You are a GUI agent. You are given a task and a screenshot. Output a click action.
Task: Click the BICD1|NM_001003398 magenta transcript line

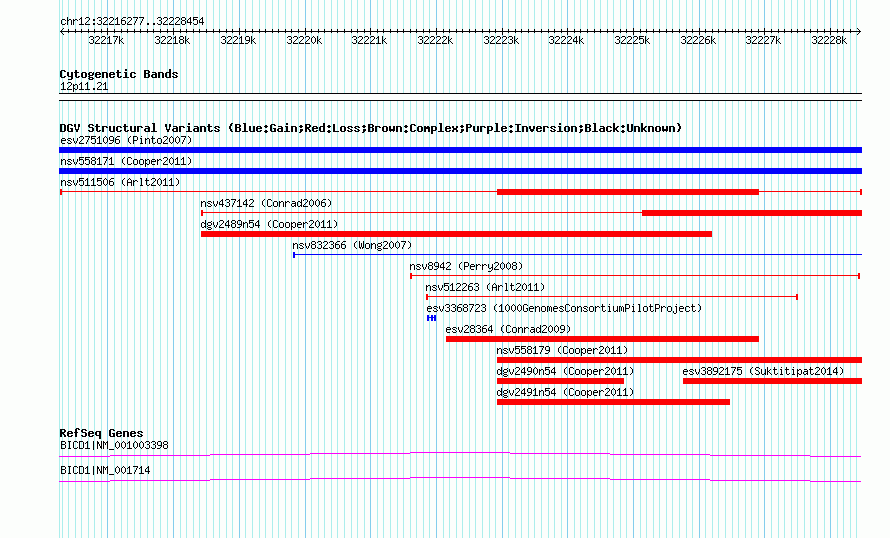(x=460, y=454)
